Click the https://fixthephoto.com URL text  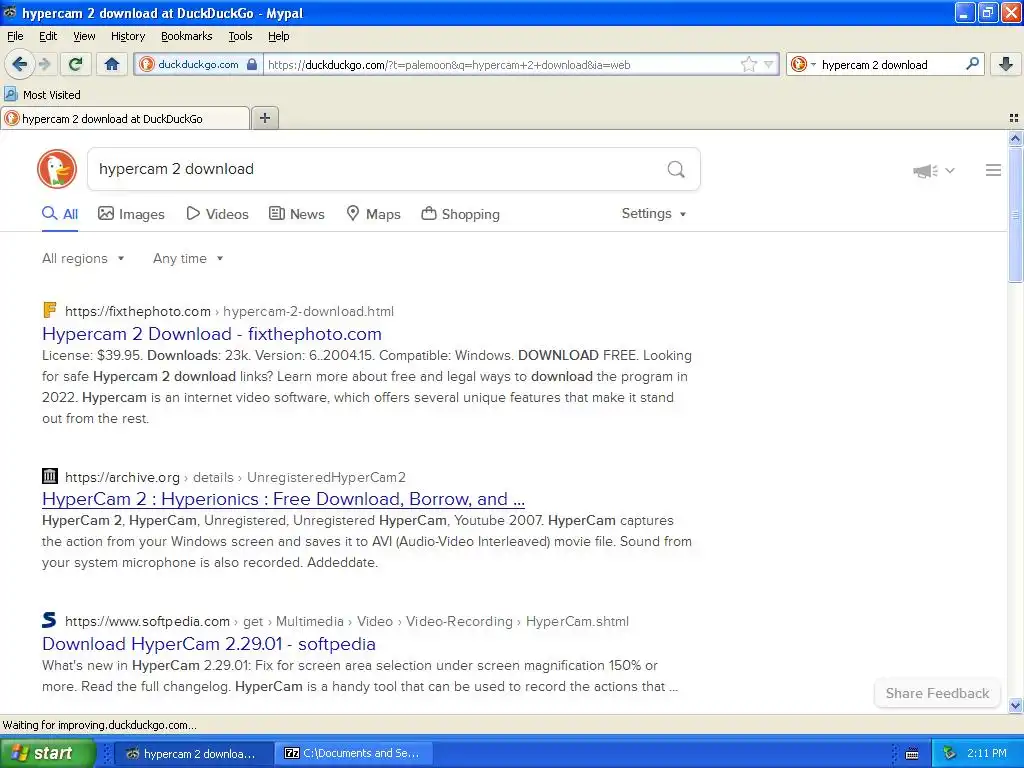coord(138,312)
